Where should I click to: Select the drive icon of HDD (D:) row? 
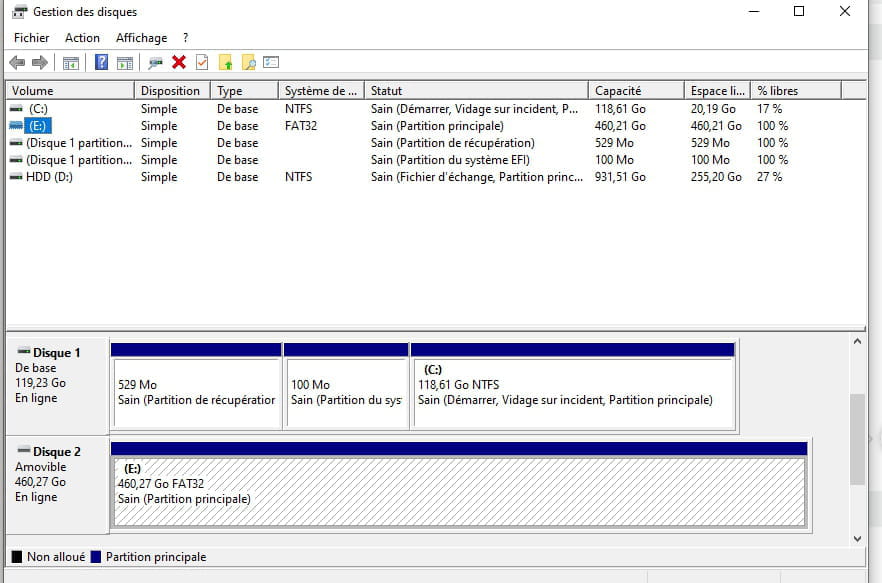click(16, 176)
